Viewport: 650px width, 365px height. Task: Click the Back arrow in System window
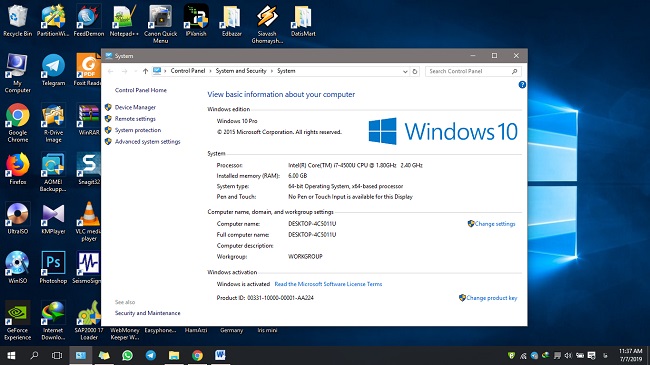click(110, 71)
